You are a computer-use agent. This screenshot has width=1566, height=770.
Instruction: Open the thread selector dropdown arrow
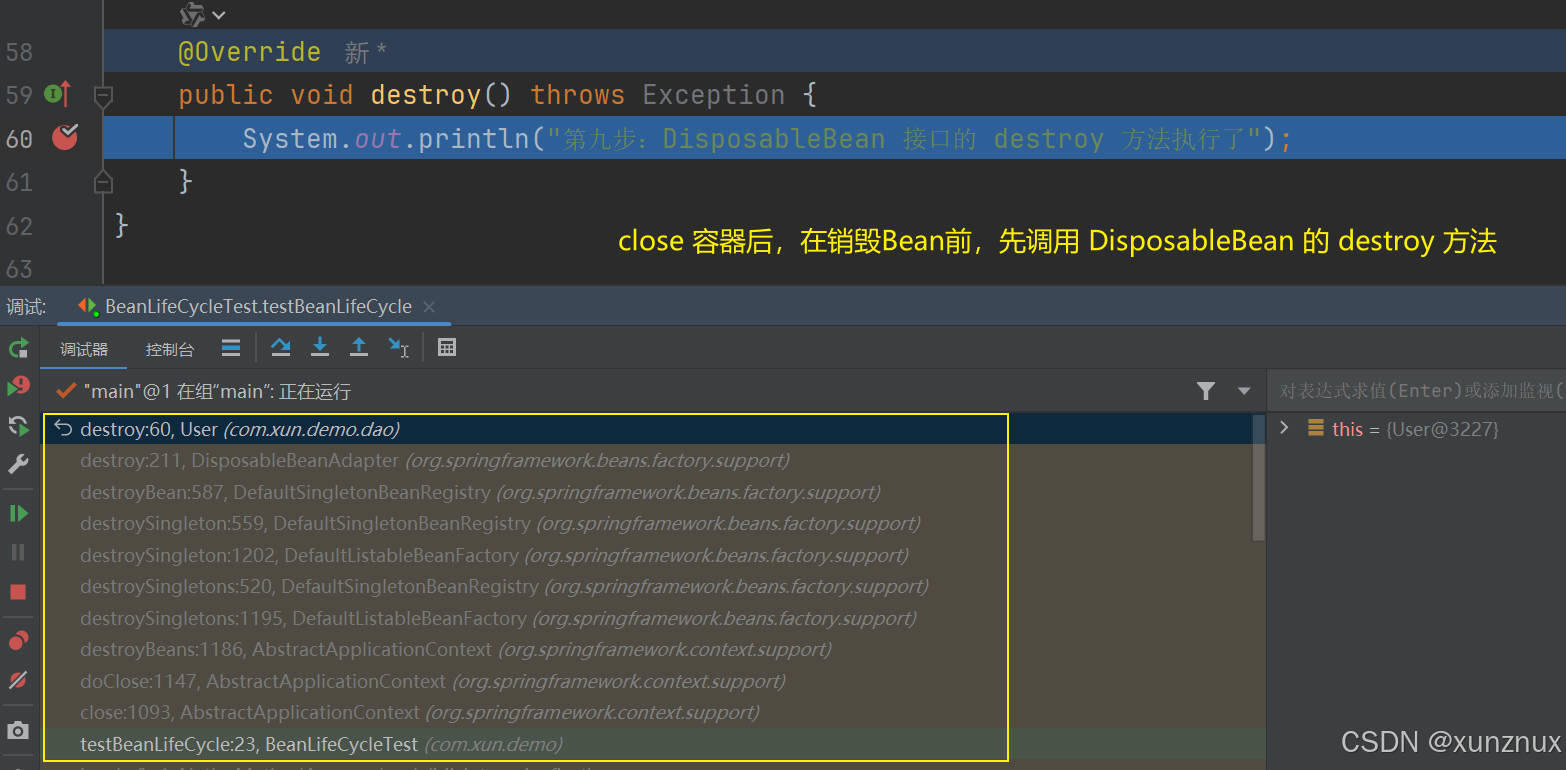(1244, 391)
